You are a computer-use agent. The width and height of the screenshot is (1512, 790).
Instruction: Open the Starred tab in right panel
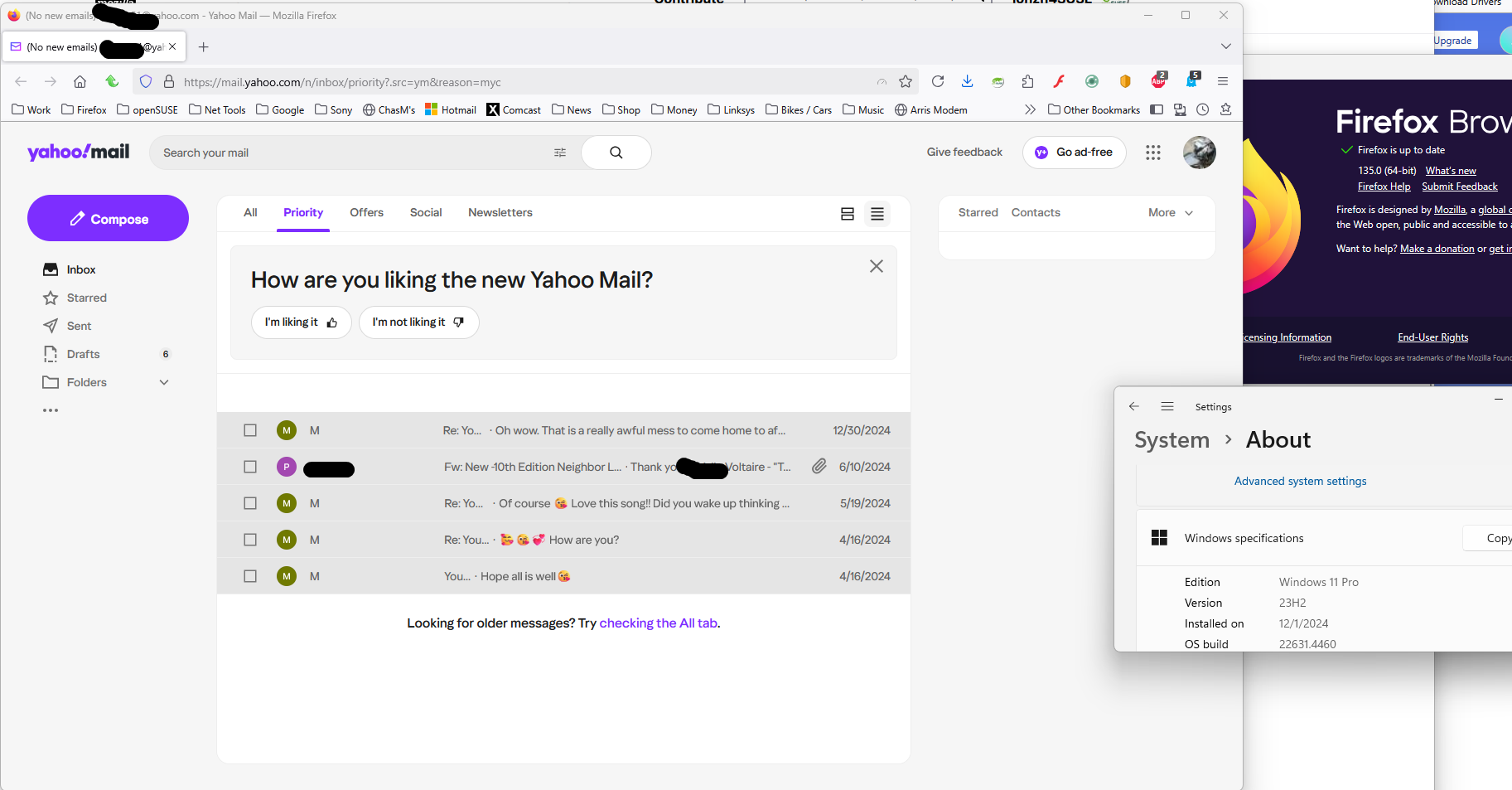[978, 213]
